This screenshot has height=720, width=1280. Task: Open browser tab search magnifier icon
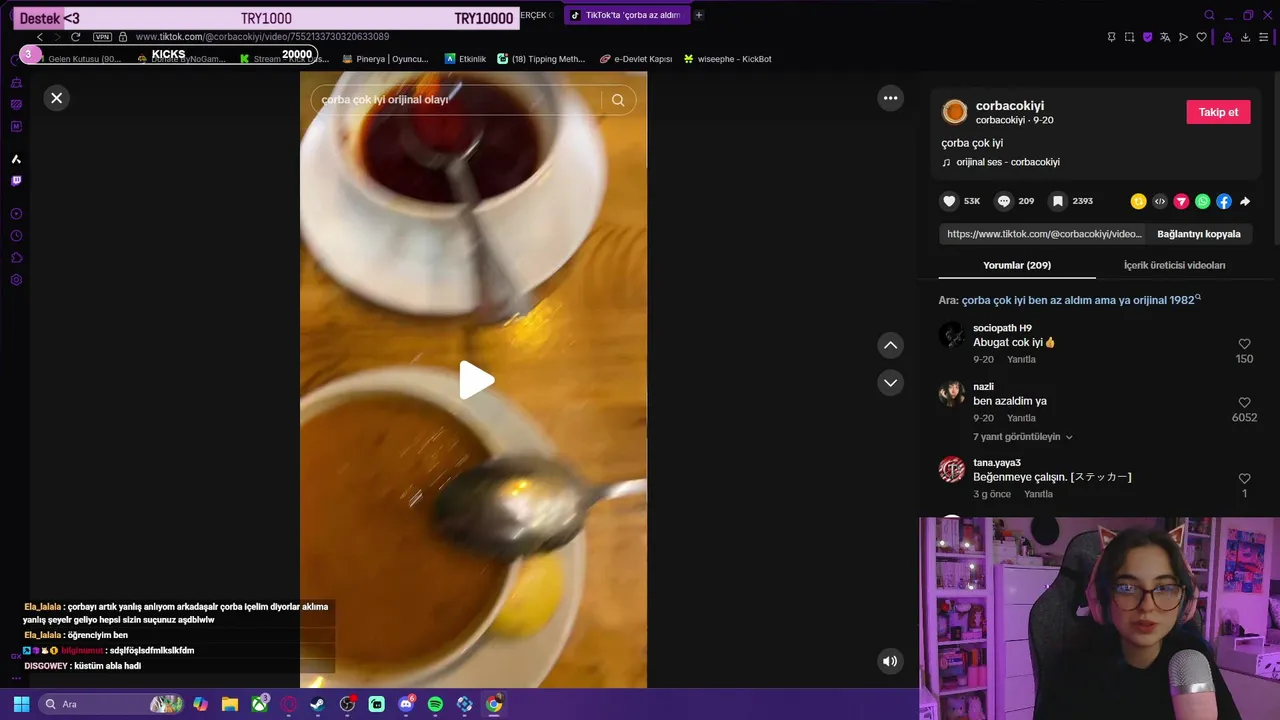tap(1209, 15)
